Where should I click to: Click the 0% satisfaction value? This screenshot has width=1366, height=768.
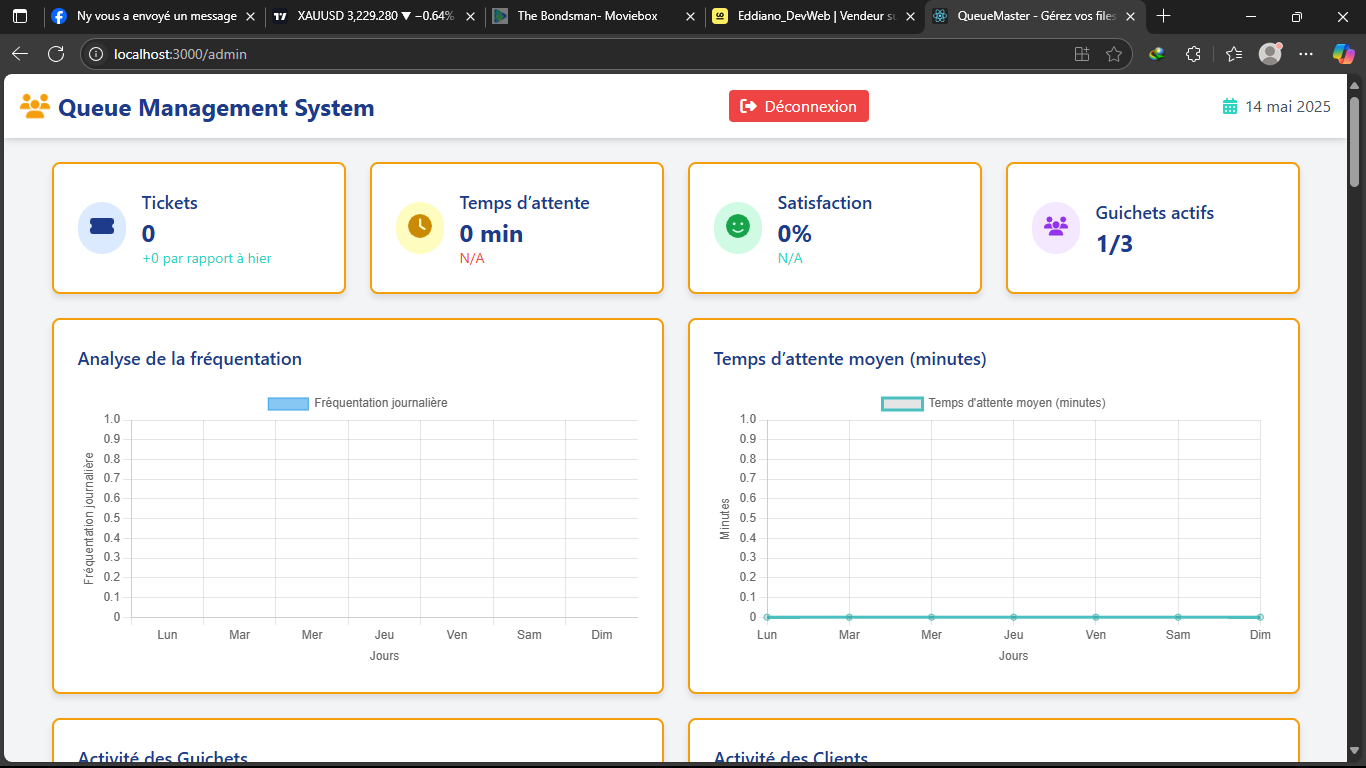[x=795, y=233]
